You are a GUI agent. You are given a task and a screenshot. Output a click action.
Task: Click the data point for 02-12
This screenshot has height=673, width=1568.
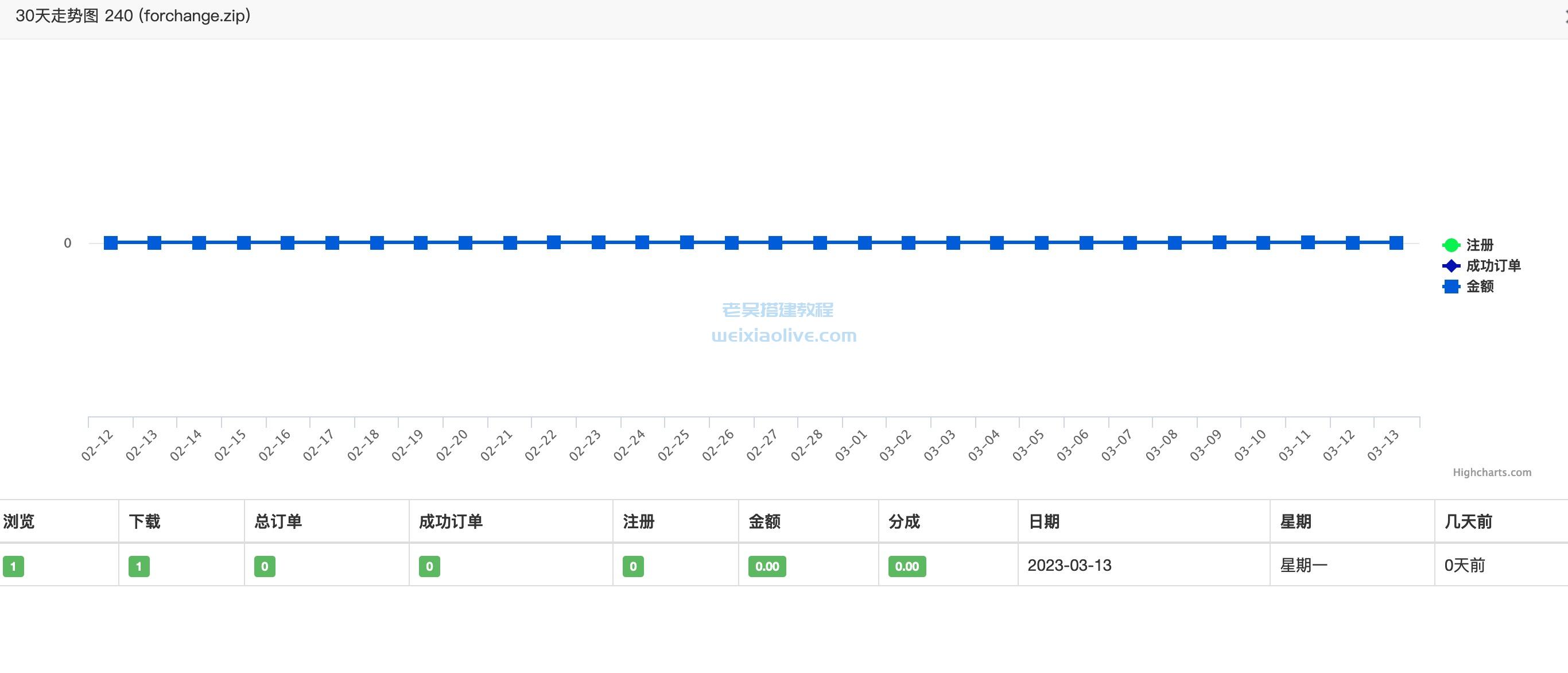pyautogui.click(x=111, y=243)
